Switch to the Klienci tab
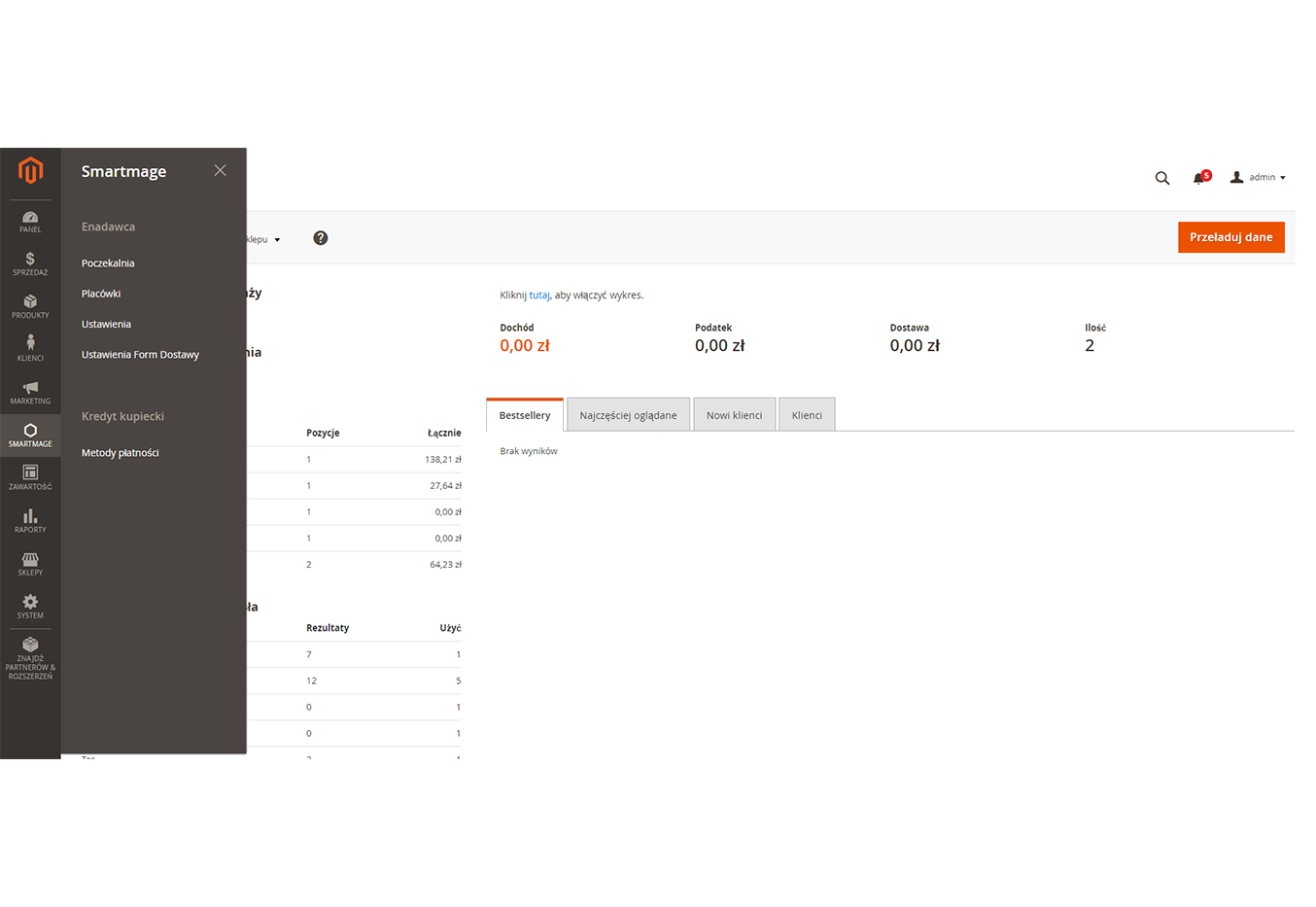Viewport: 1316px width, 907px height. click(807, 415)
